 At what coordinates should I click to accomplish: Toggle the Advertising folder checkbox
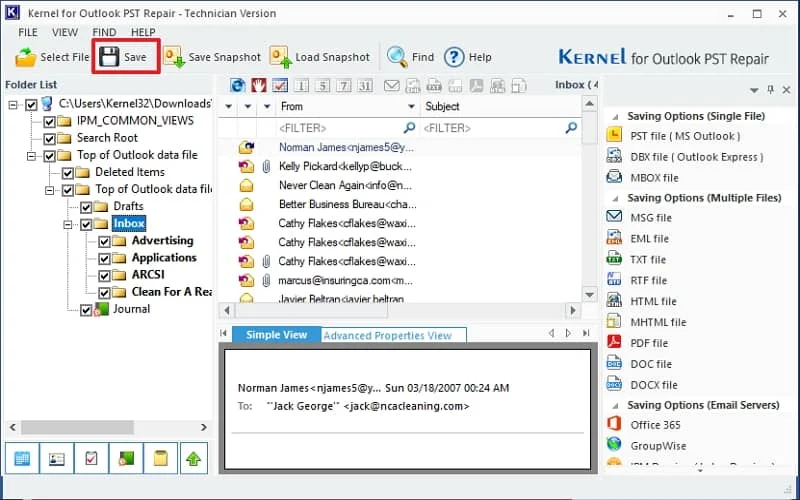[105, 241]
